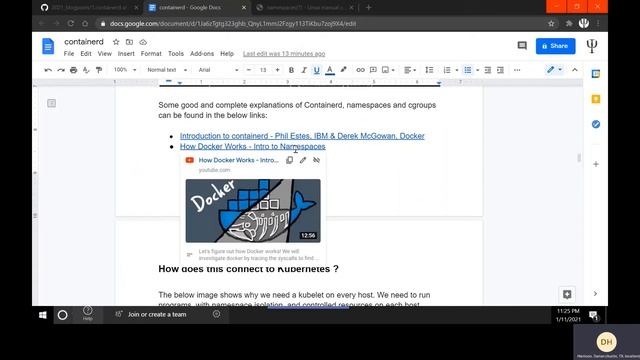
Task: Open the Insert image dropdown arrow
Action: click(x=393, y=70)
